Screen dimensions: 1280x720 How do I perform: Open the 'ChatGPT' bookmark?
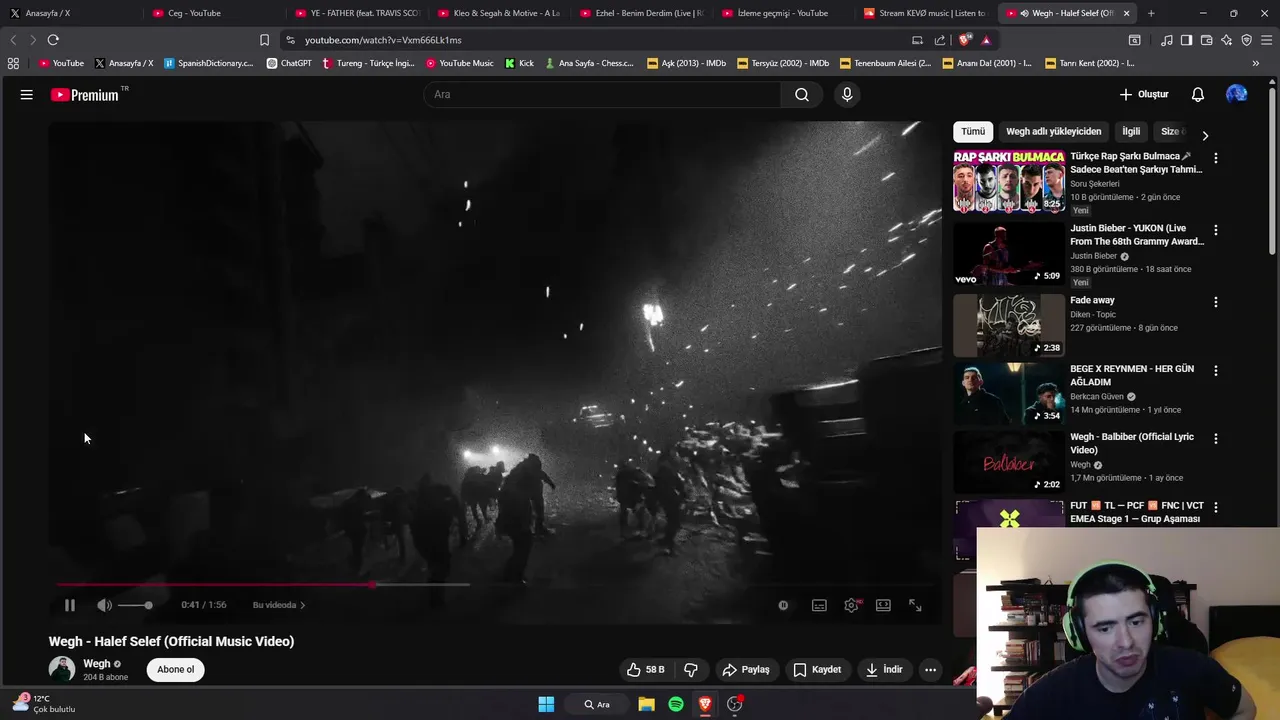[x=289, y=63]
